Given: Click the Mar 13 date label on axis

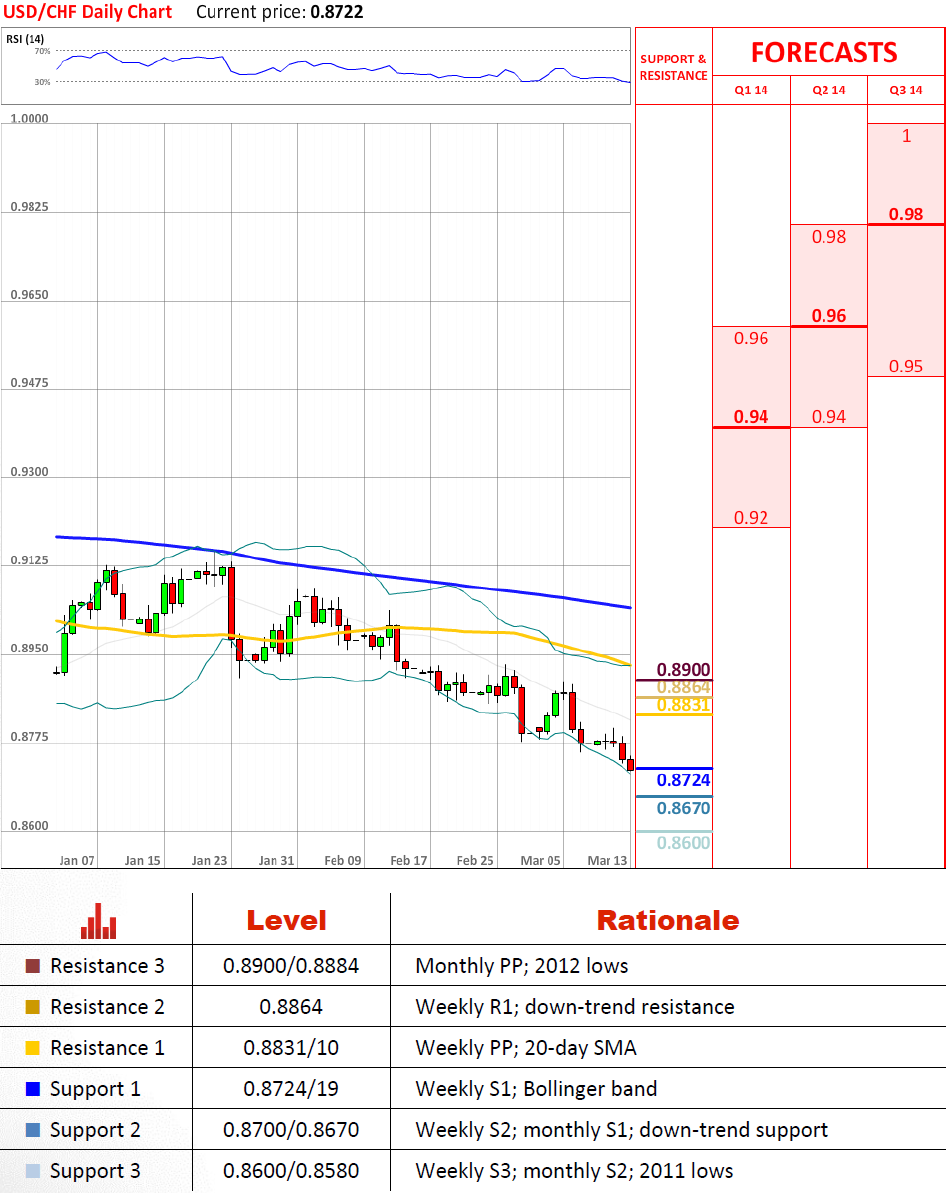Looking at the screenshot, I should point(607,860).
